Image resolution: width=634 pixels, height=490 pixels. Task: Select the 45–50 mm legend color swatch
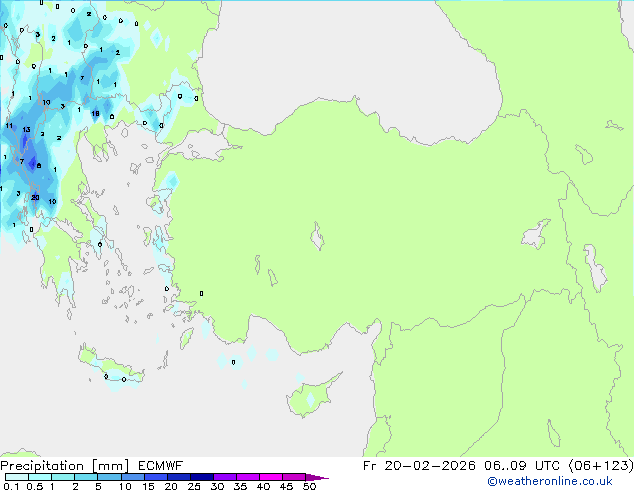coord(294,477)
